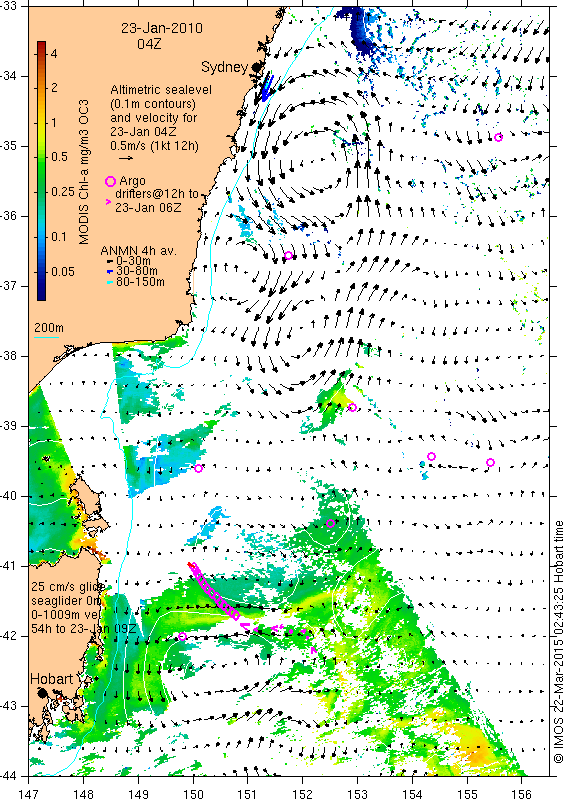The width and height of the screenshot is (570, 800).
Task: Click the cyan 80-150m legend marker
Action: pyautogui.click(x=108, y=282)
